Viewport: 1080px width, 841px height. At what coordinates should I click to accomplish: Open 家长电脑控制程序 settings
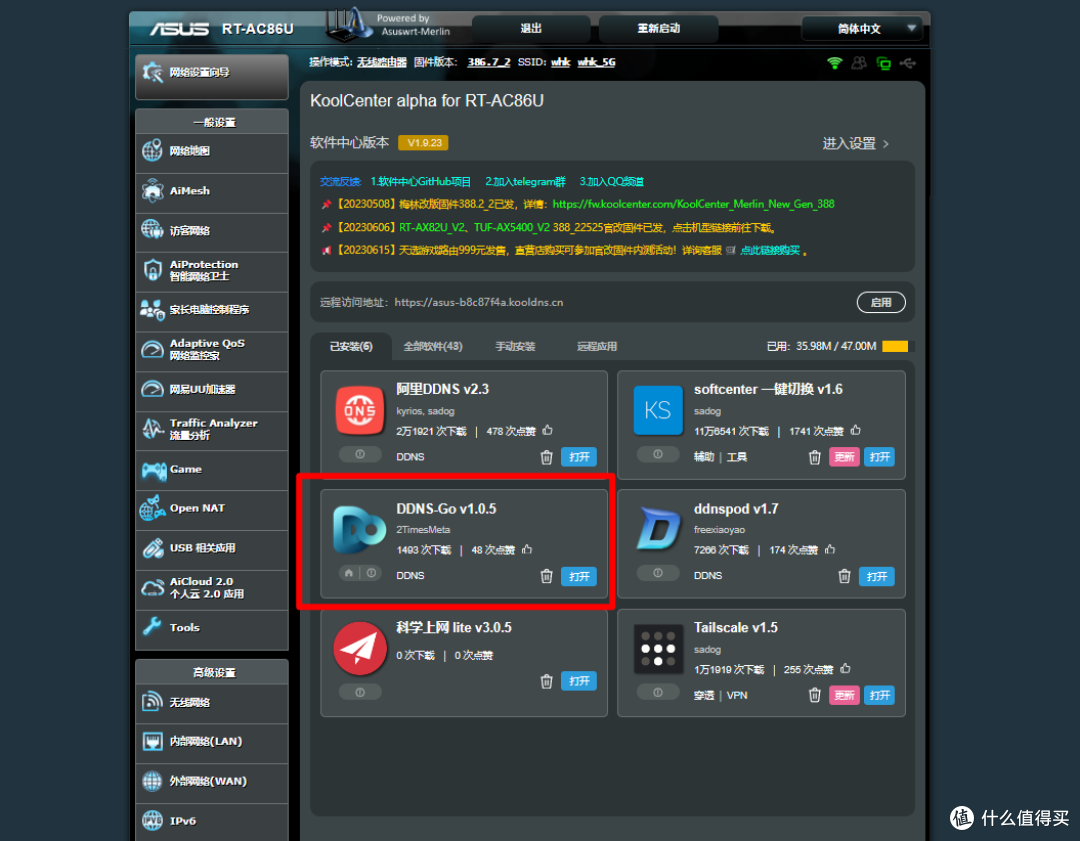[x=211, y=310]
